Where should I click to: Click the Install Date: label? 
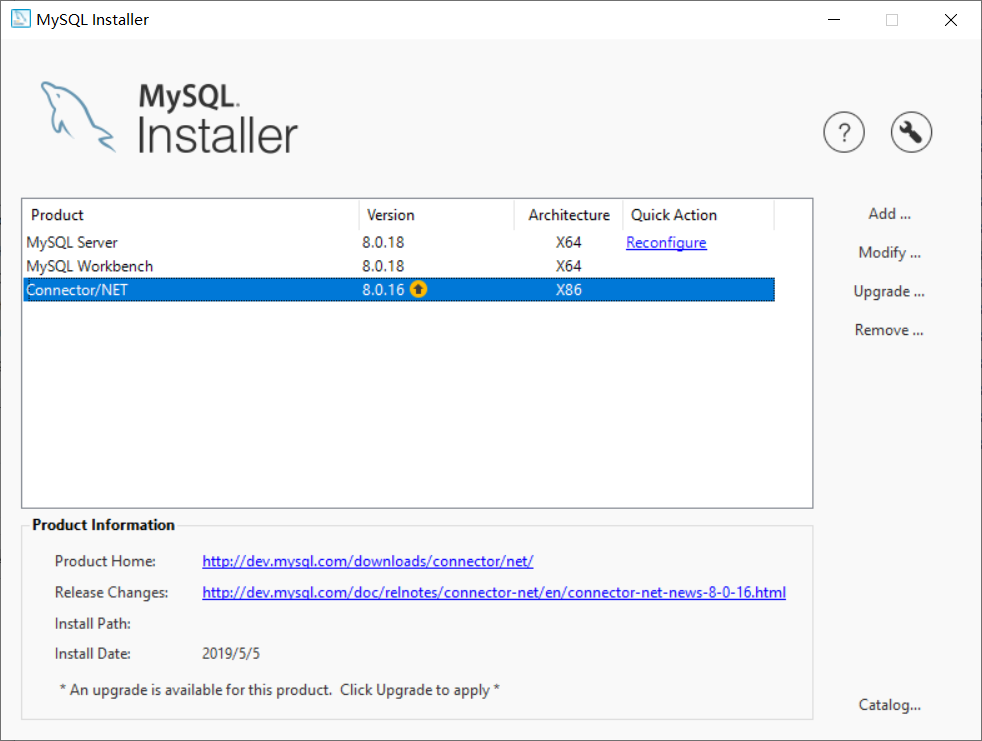[93, 654]
